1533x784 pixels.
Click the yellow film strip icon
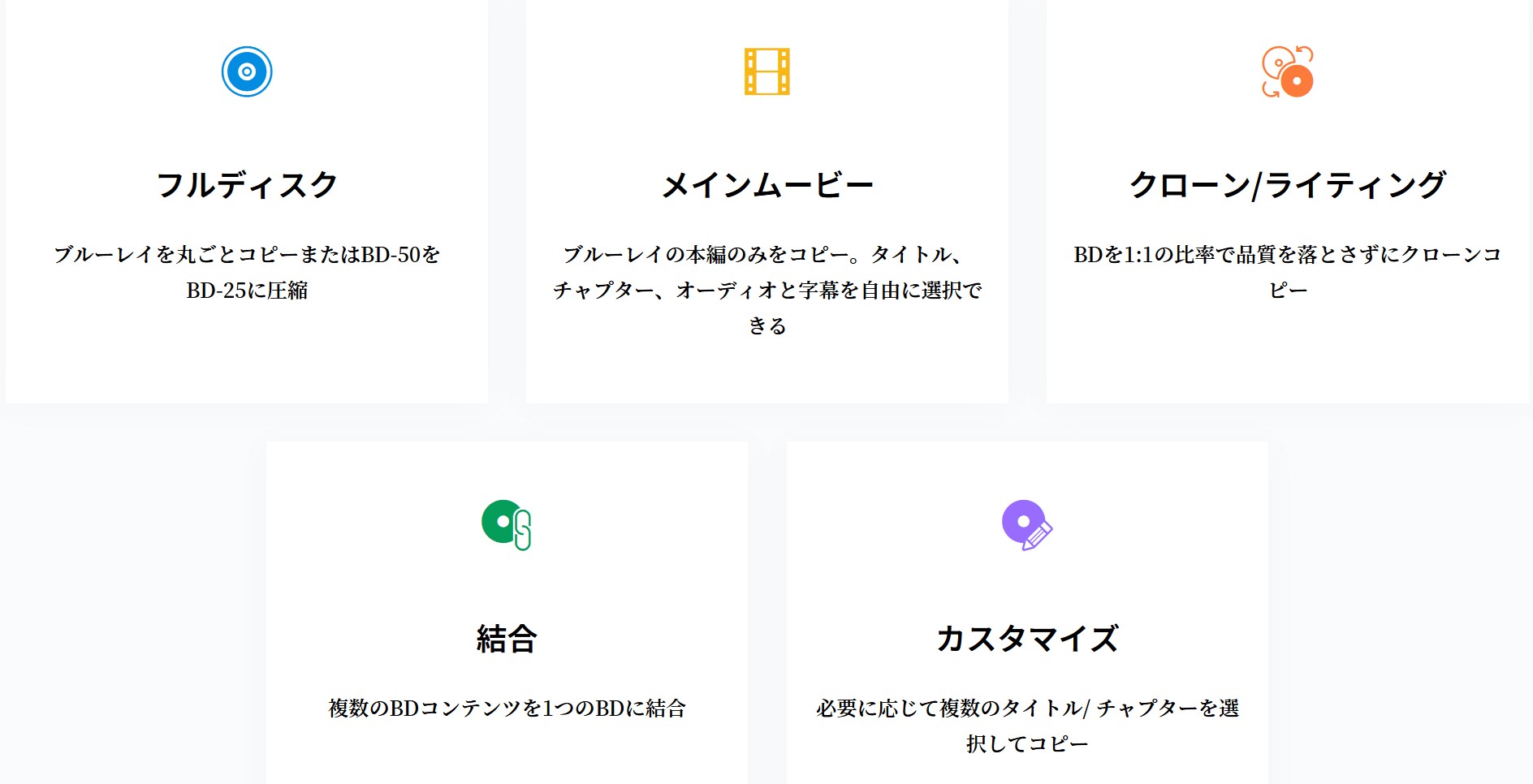[767, 71]
